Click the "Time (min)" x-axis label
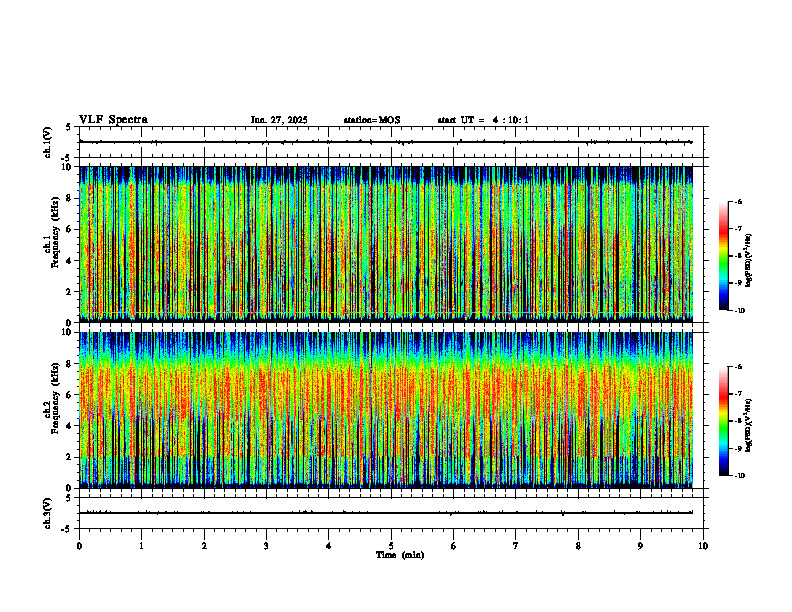The image size is (792, 612). [400, 555]
